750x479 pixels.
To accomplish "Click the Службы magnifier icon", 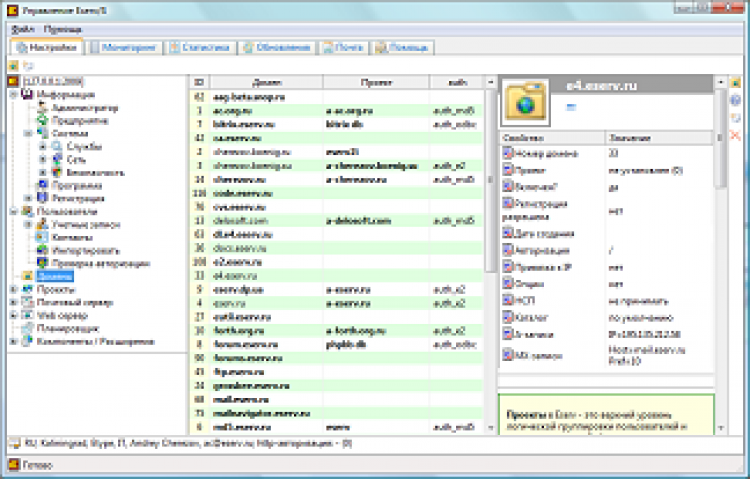I will 57,146.
